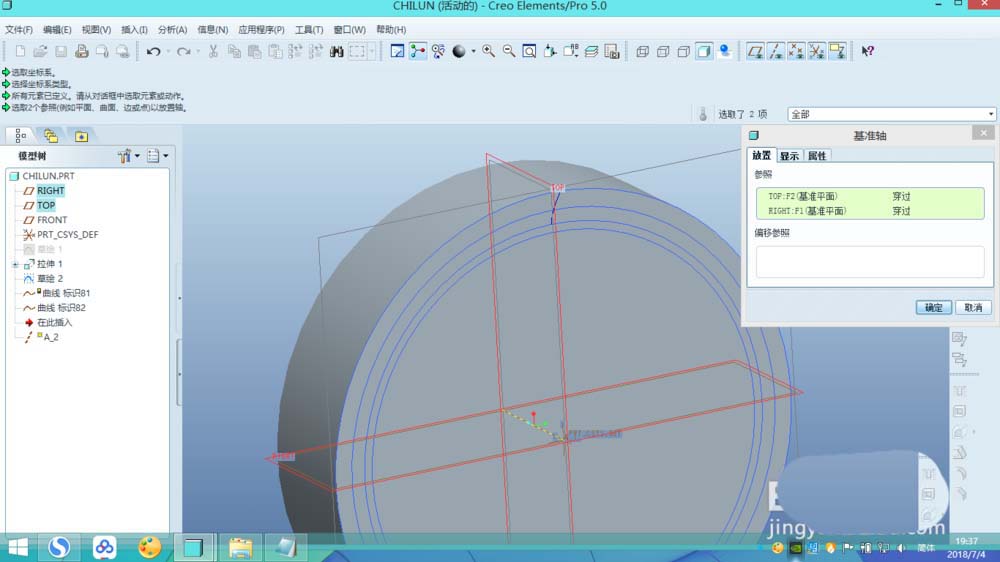Toggle coordinate system display
Image resolution: width=1000 pixels, height=562 pixels.
(816, 51)
